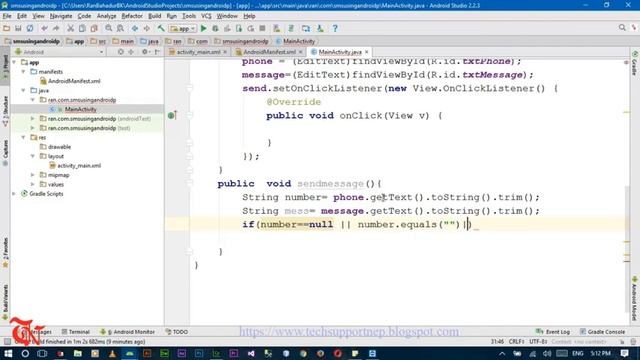640x360 pixels.
Task: Click the Synchronize toolbar icon
Action: click(30, 28)
